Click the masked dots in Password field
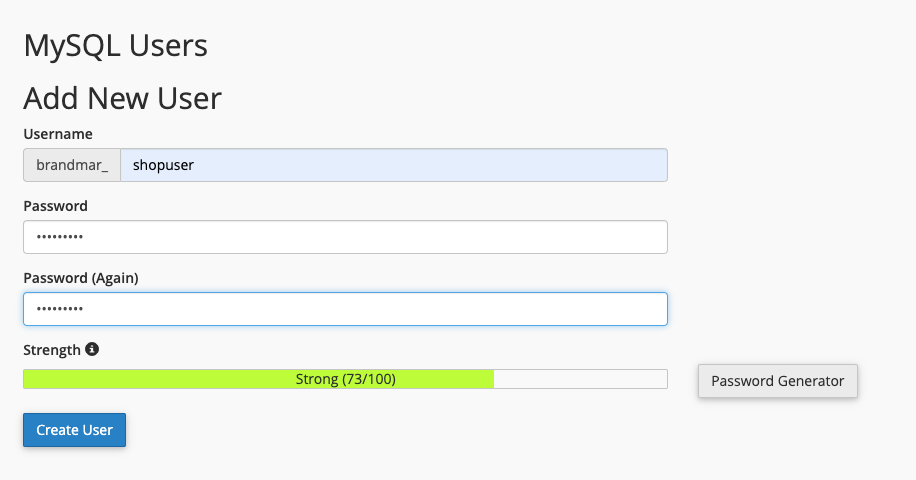The height and width of the screenshot is (480, 916). [60, 238]
